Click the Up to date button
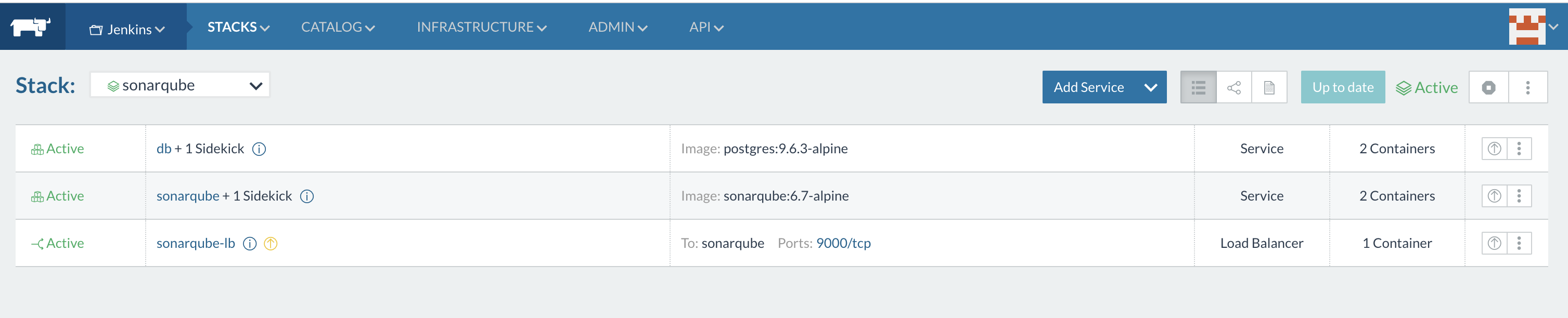 pyautogui.click(x=1343, y=87)
